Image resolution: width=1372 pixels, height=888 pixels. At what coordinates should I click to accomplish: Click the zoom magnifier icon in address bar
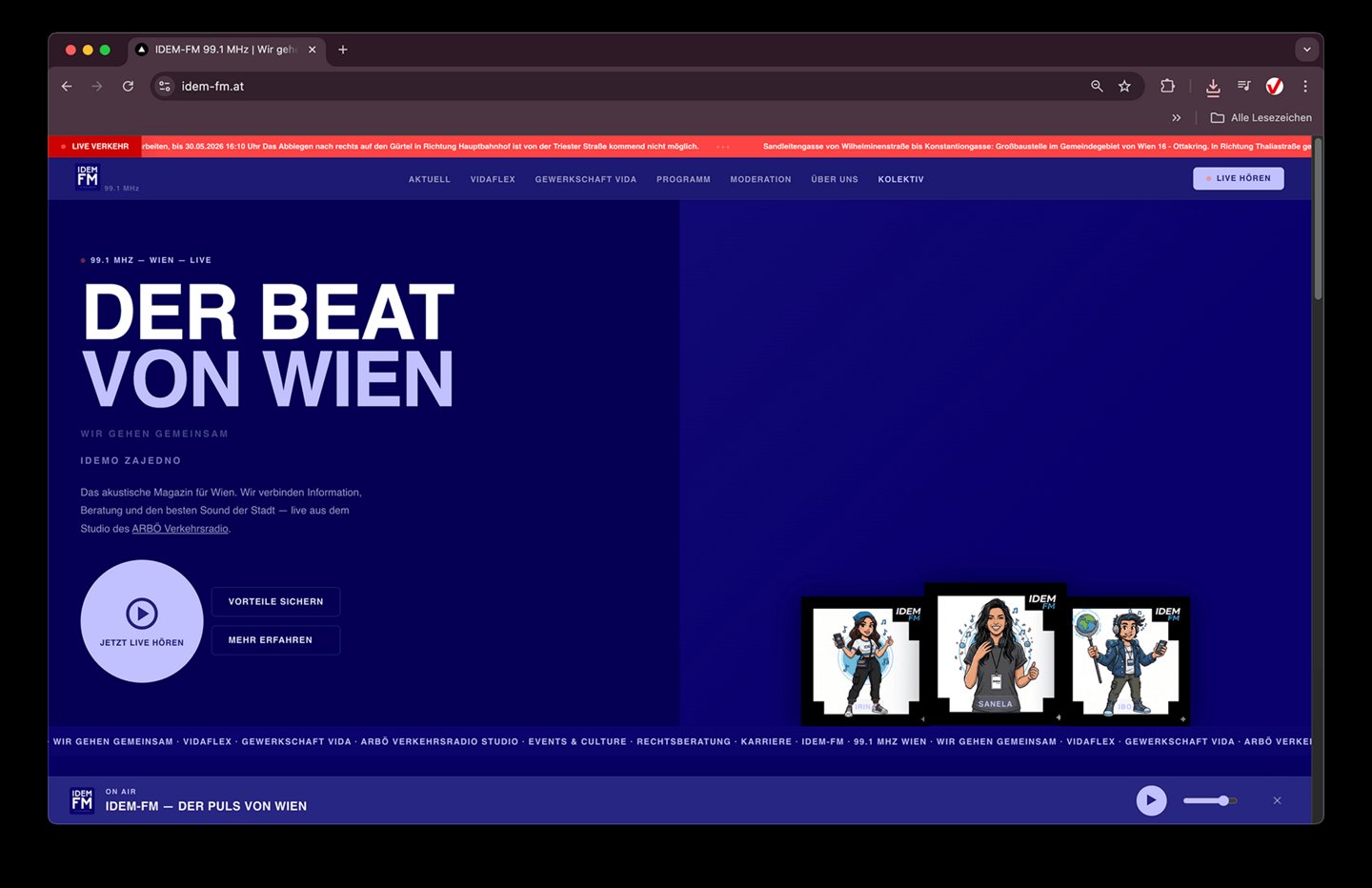click(1097, 86)
